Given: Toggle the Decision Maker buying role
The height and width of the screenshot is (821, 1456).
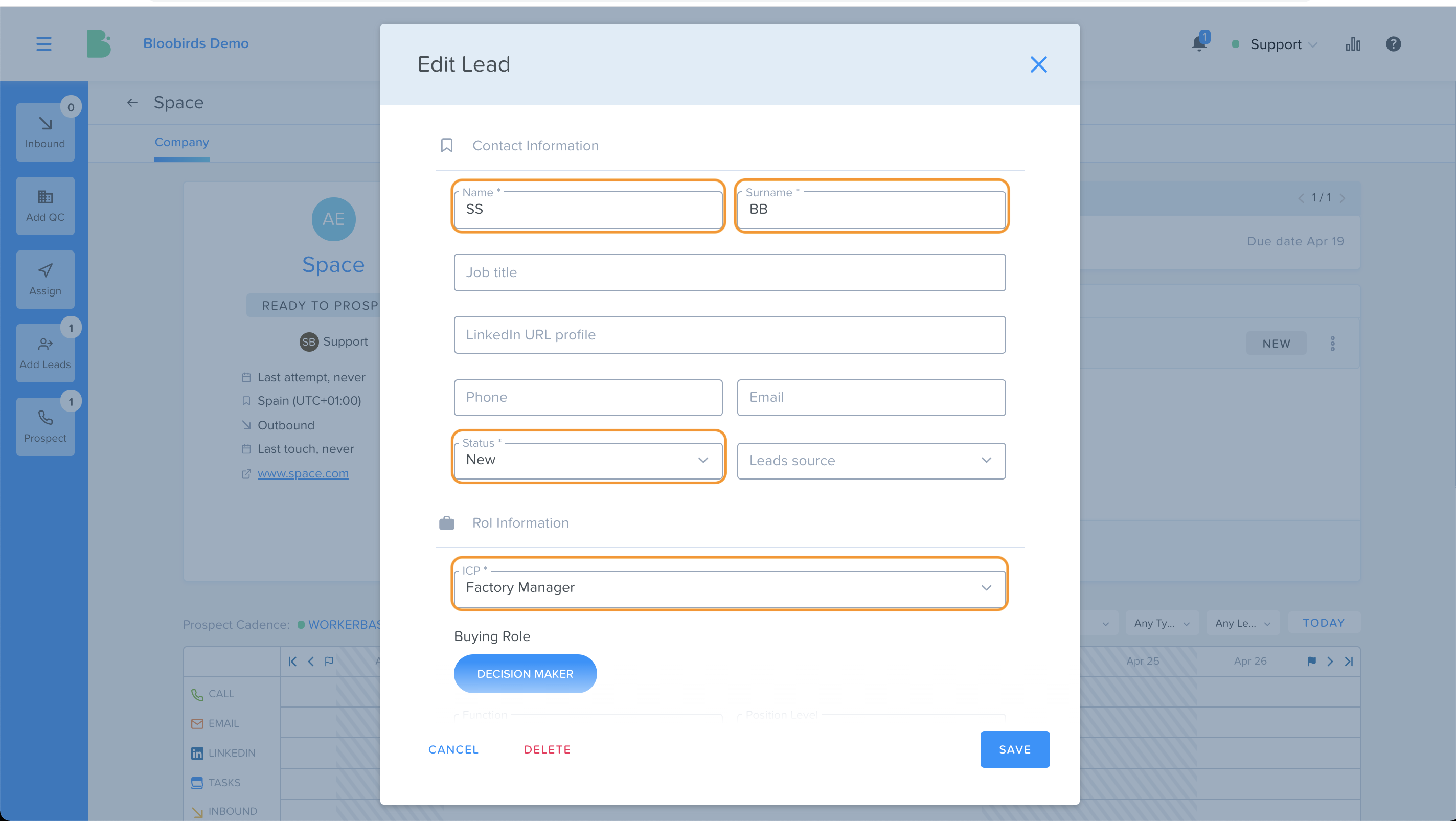Looking at the screenshot, I should point(525,674).
